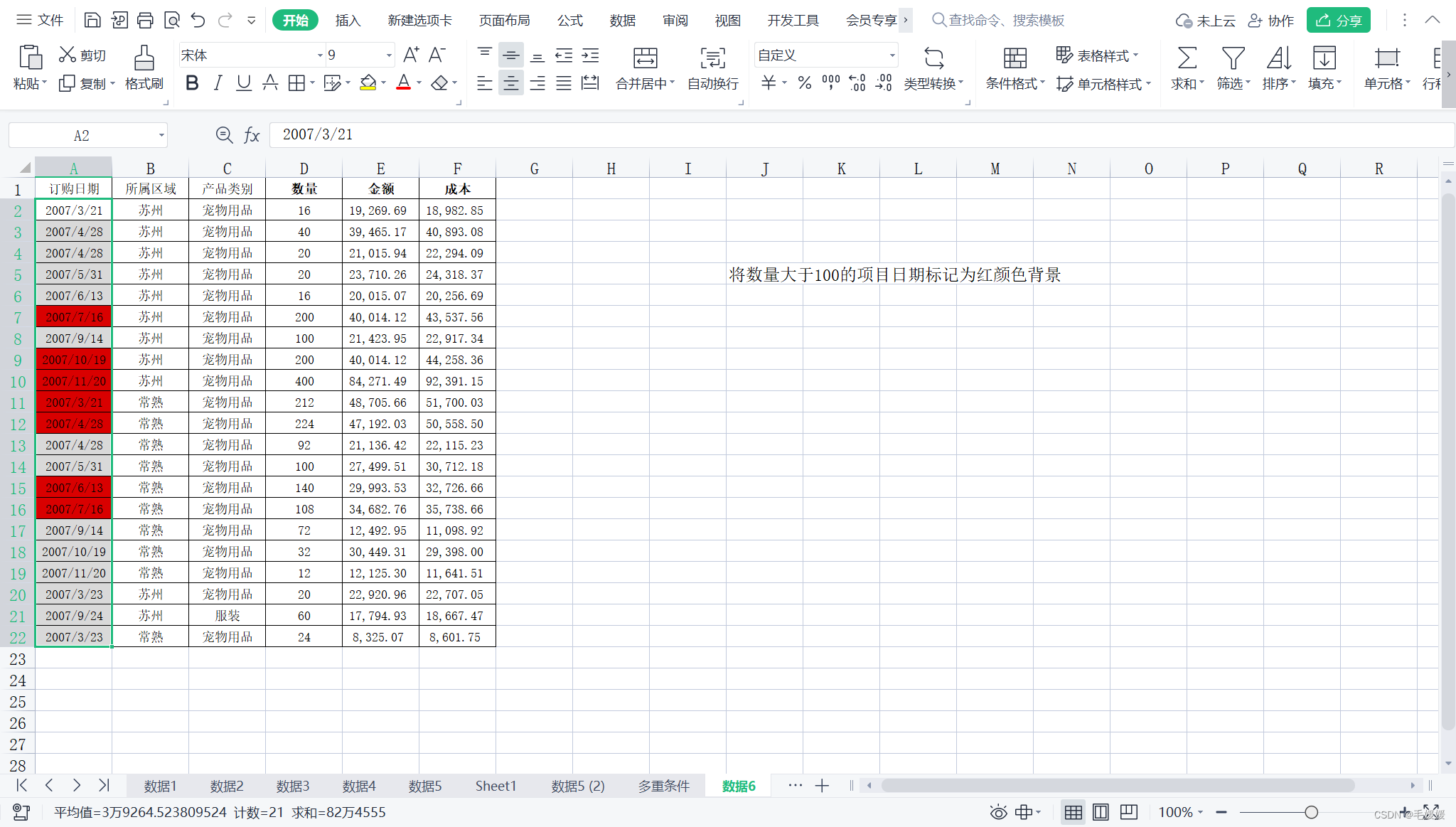Expand the Name Box dropdown arrow
Image resolution: width=1456 pixels, height=827 pixels.
[x=161, y=135]
